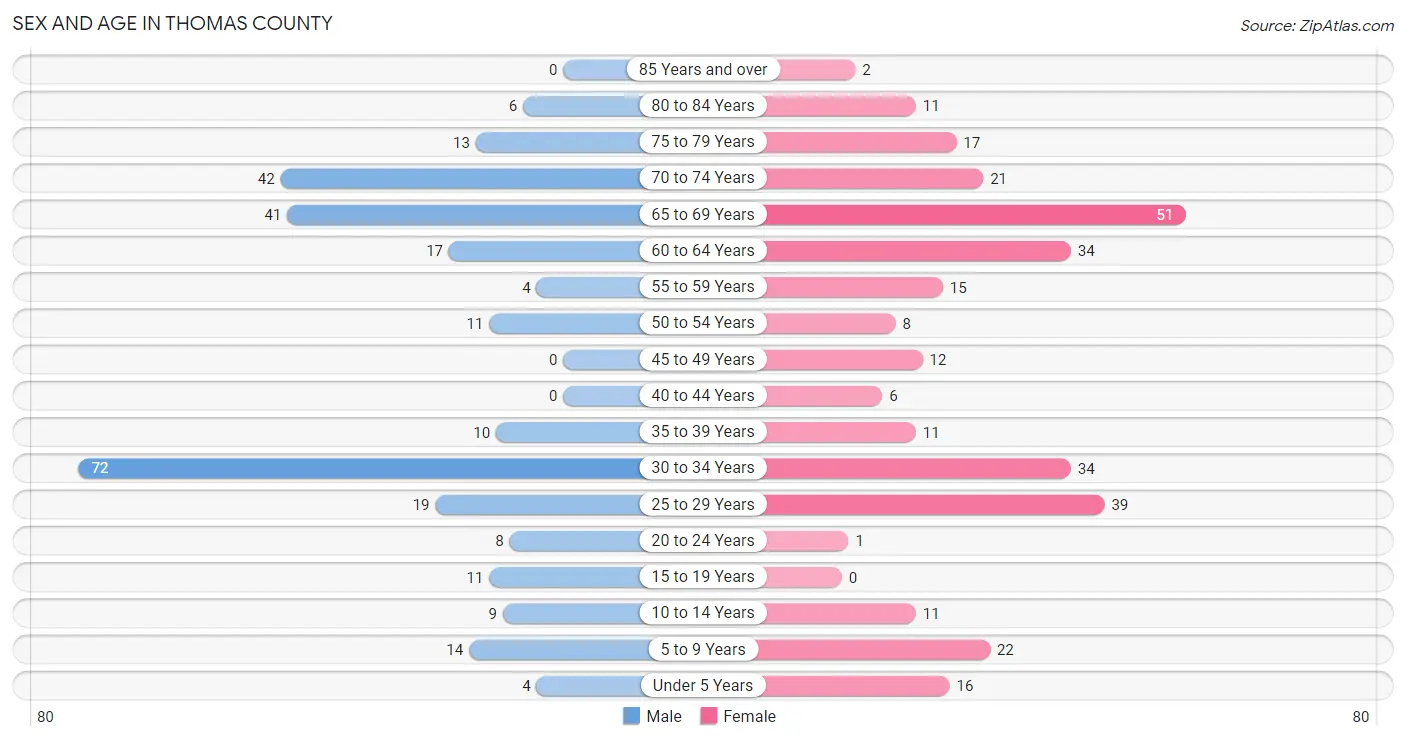Click the blue Male legend swatch
This screenshot has width=1406, height=741.
(x=631, y=716)
